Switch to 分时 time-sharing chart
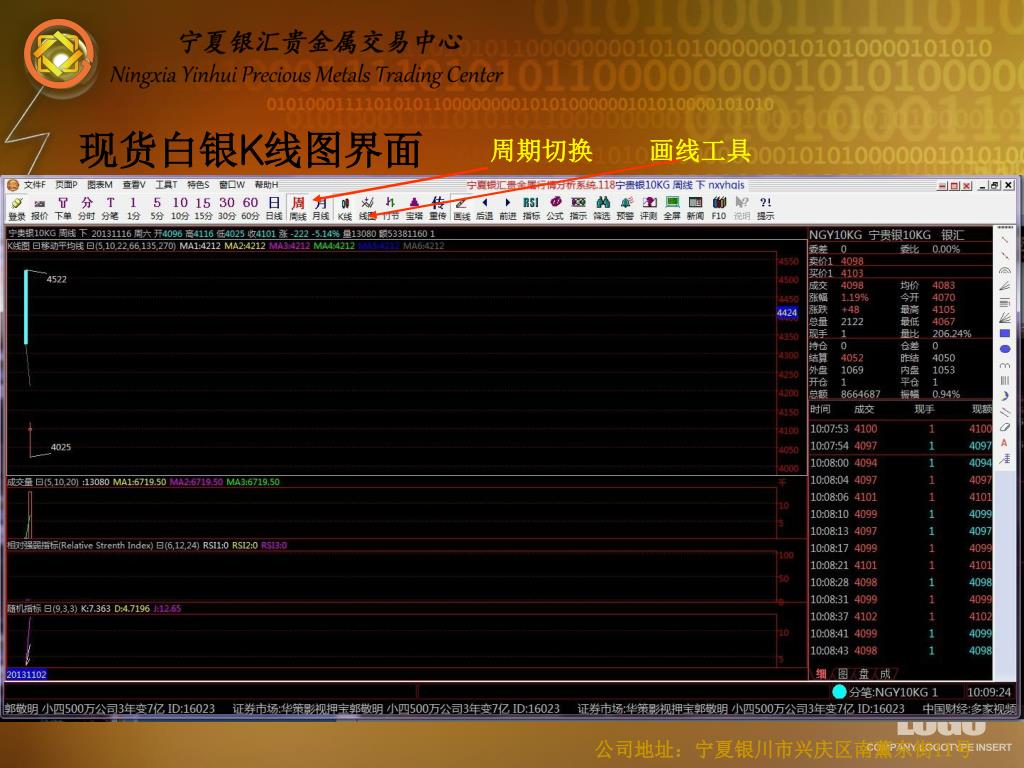Image resolution: width=1024 pixels, height=768 pixels. 86,208
